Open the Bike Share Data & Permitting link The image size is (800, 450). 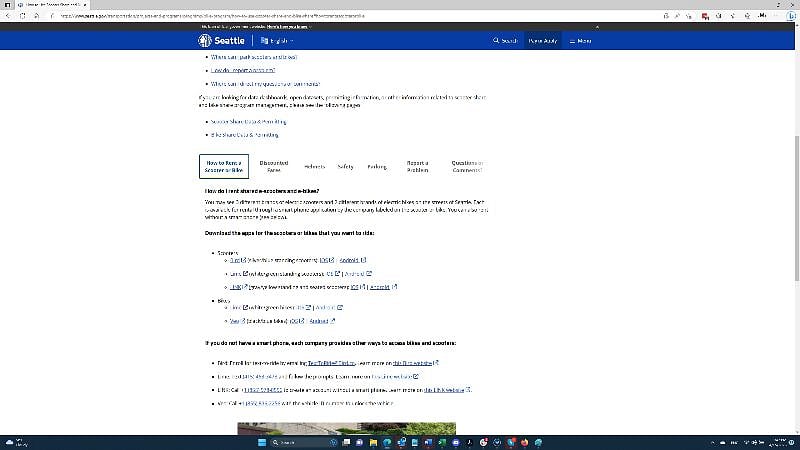(x=244, y=135)
